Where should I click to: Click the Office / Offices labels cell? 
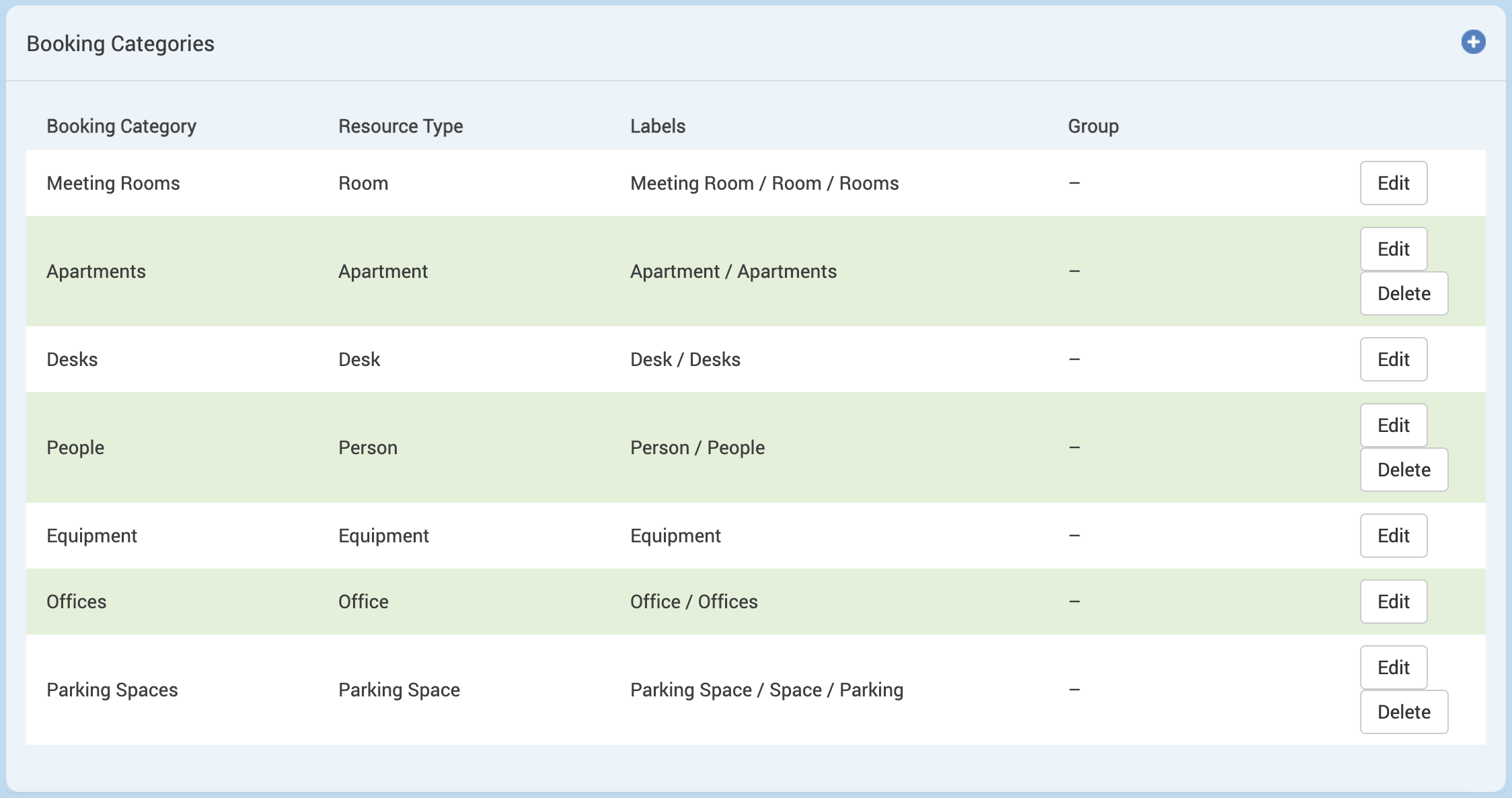pos(693,602)
